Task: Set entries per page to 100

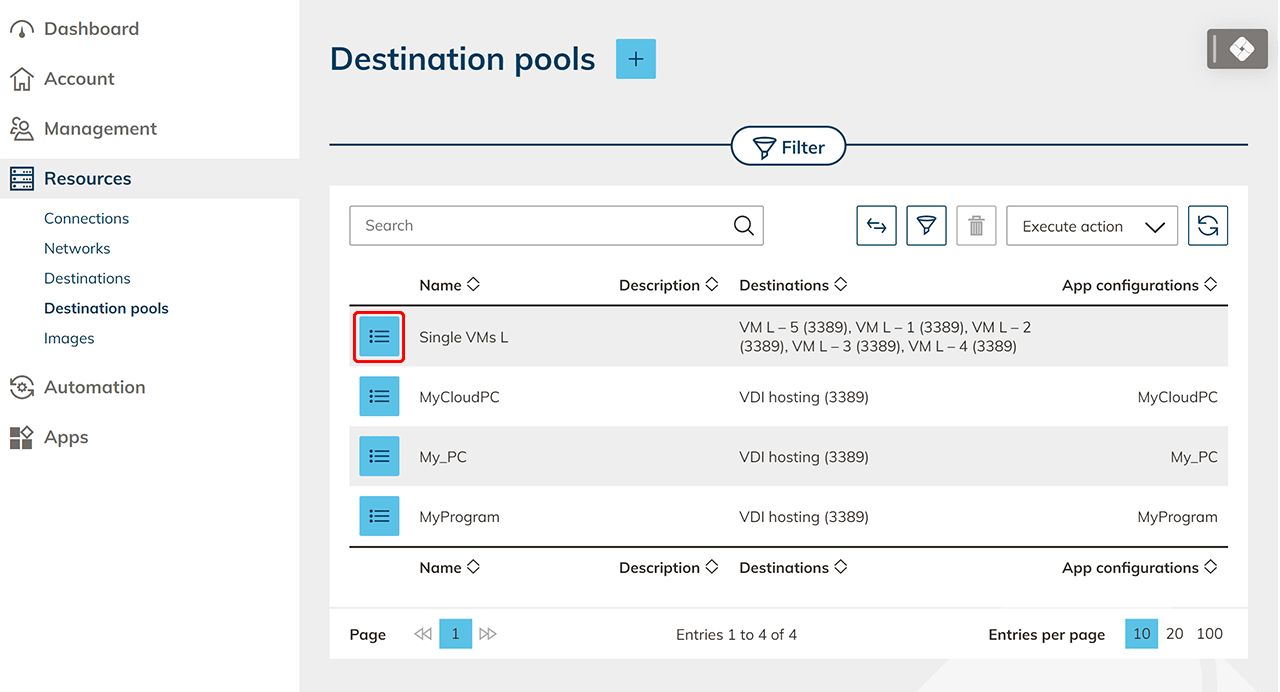Action: click(1209, 634)
